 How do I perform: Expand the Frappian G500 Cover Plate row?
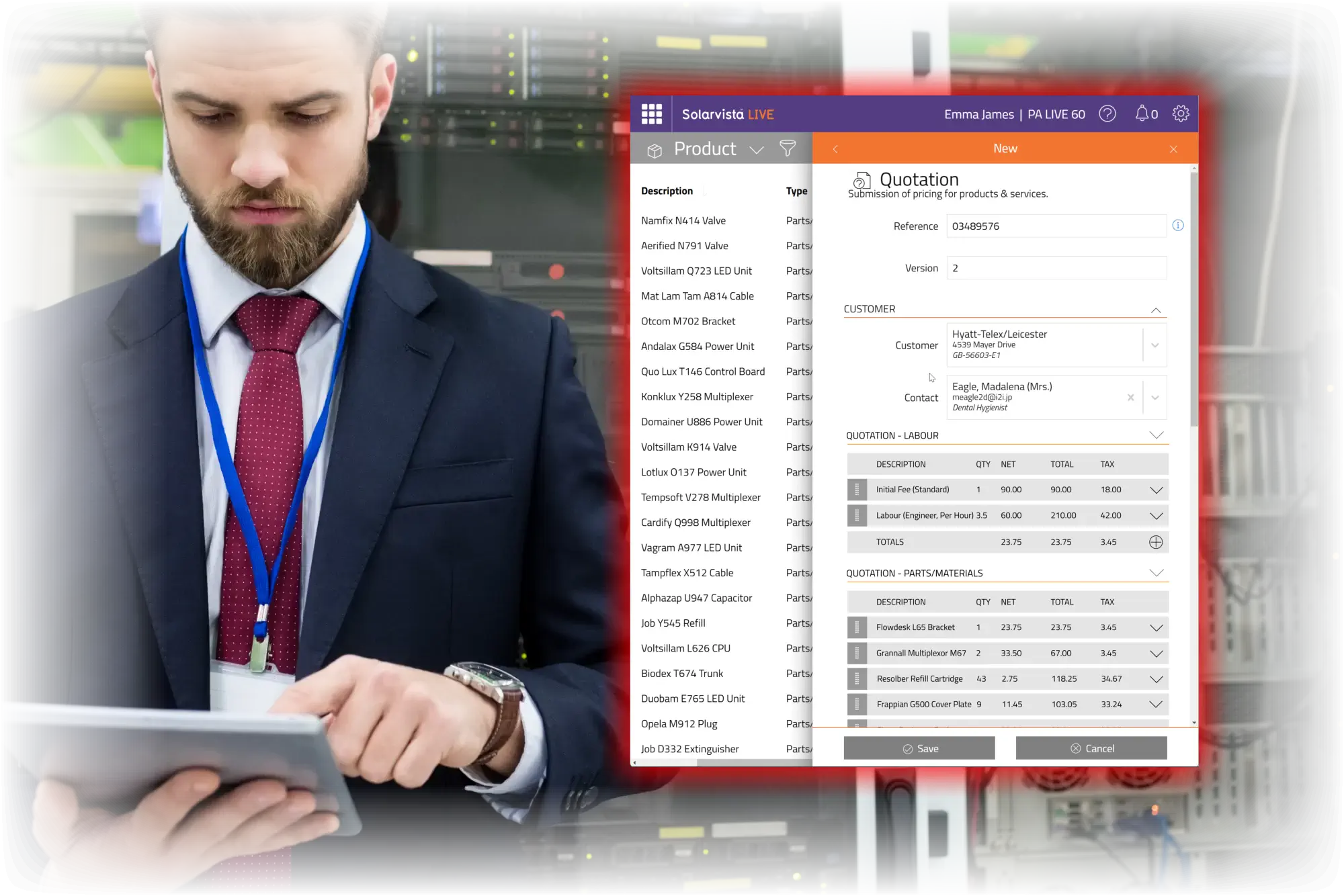[x=1156, y=705]
